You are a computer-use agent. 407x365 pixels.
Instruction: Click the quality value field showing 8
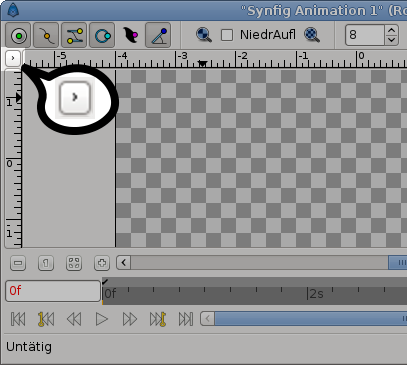pyautogui.click(x=365, y=35)
